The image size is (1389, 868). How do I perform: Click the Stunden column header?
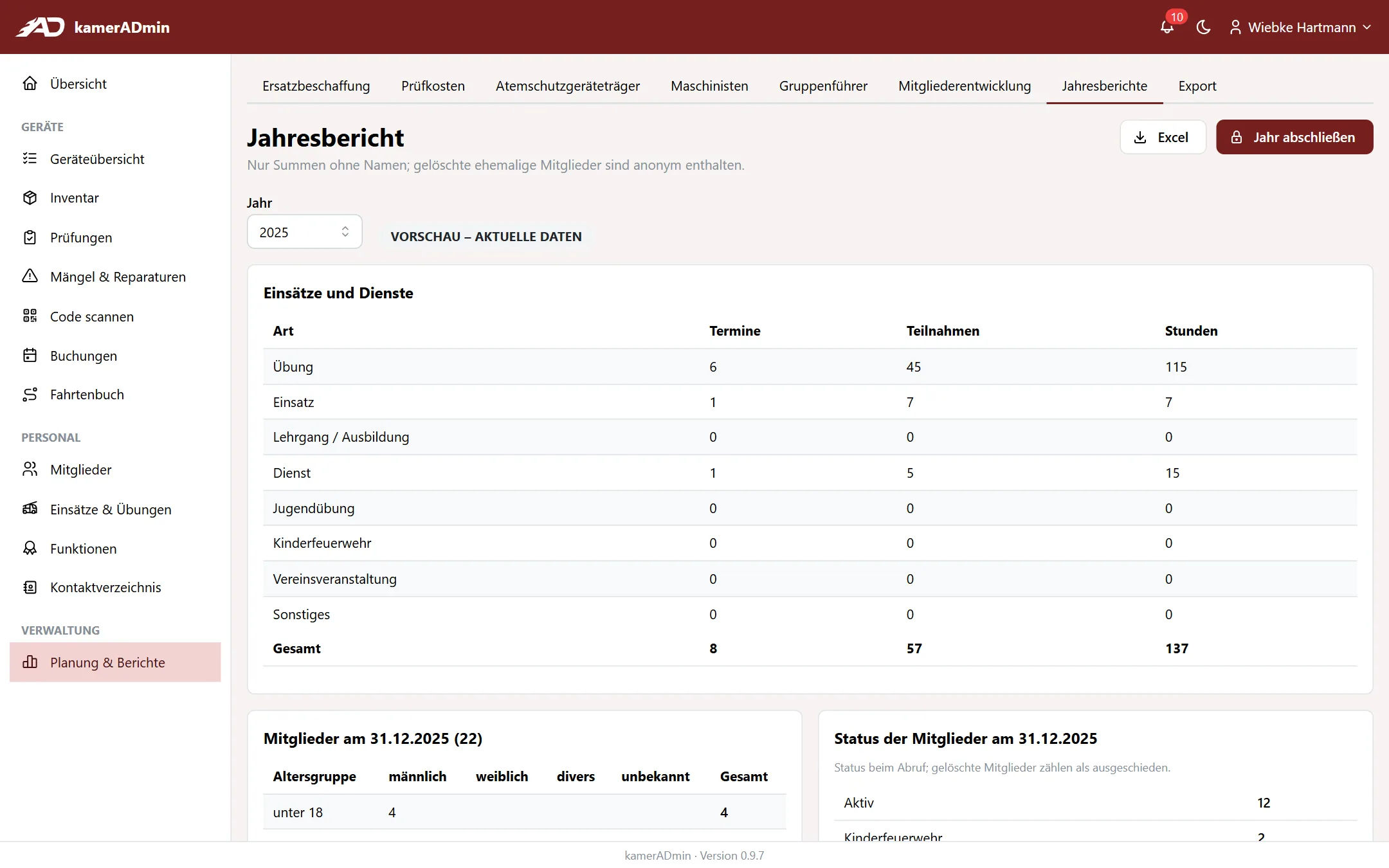[1191, 331]
